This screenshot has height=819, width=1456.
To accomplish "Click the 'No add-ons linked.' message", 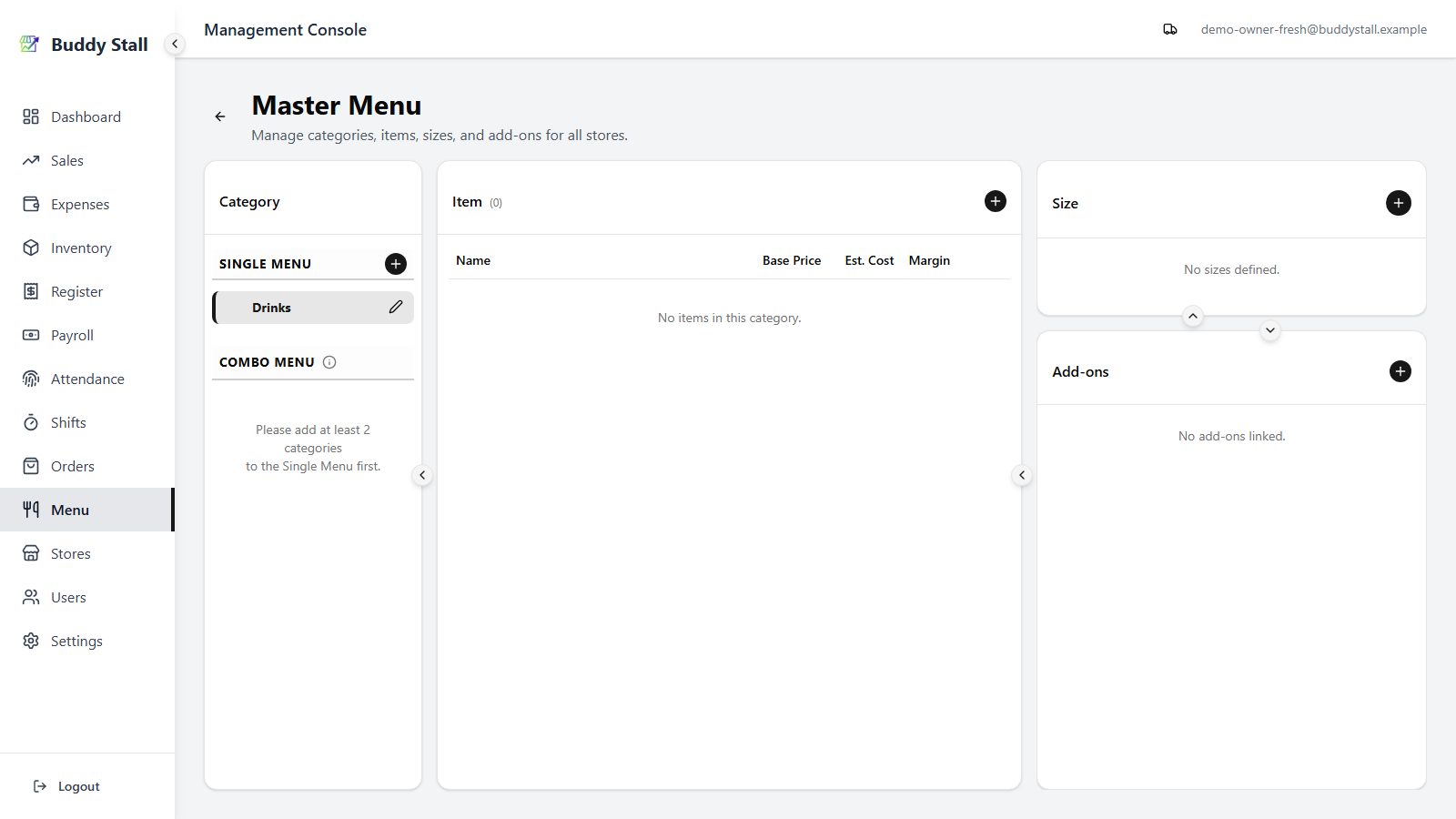I will click(x=1231, y=436).
